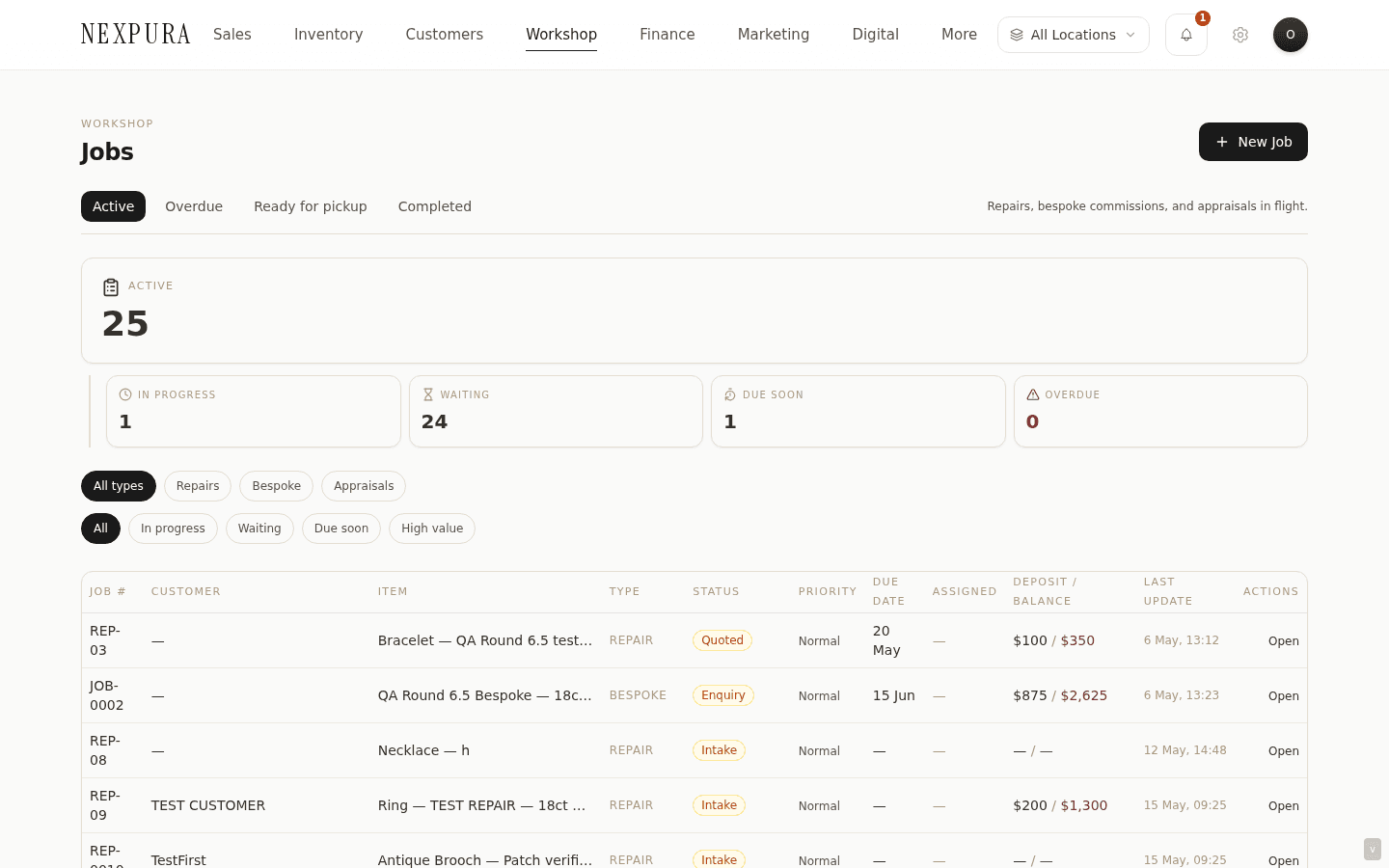
Task: Open the More navigation menu
Action: (x=959, y=35)
